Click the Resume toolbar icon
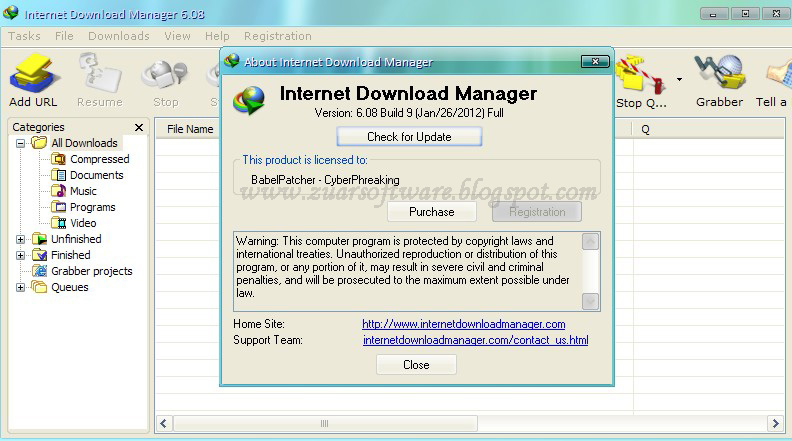Screen dimensions: 792x441 (x=100, y=74)
